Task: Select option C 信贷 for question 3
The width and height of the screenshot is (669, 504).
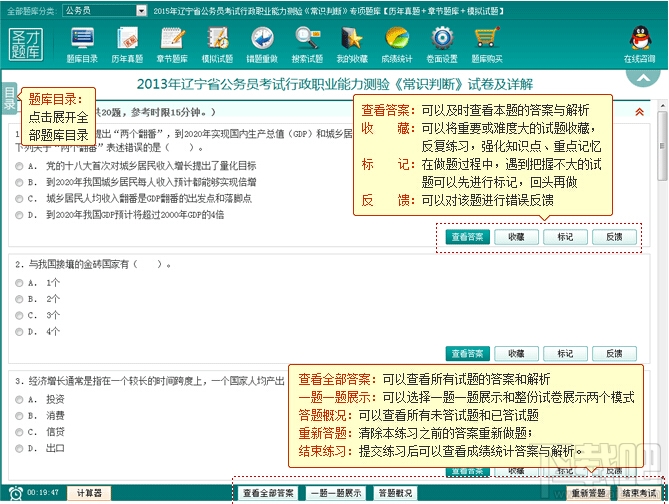Action: 19,432
